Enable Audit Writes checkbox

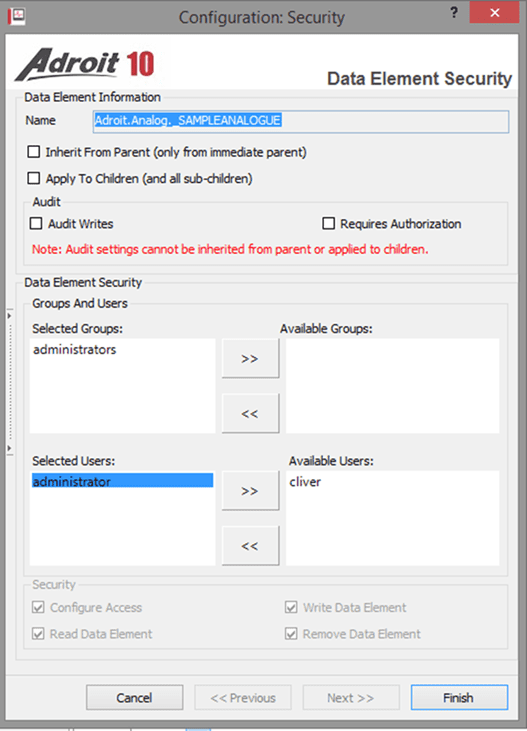click(36, 224)
